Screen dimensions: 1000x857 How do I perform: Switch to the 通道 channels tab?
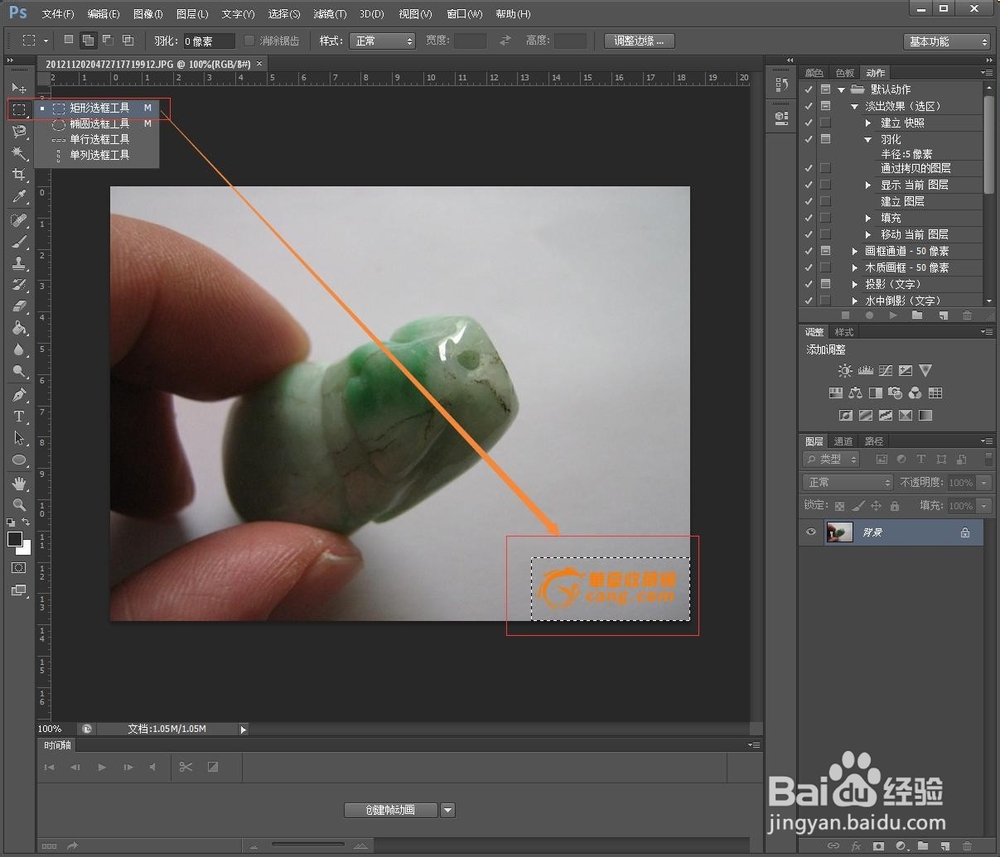click(843, 441)
